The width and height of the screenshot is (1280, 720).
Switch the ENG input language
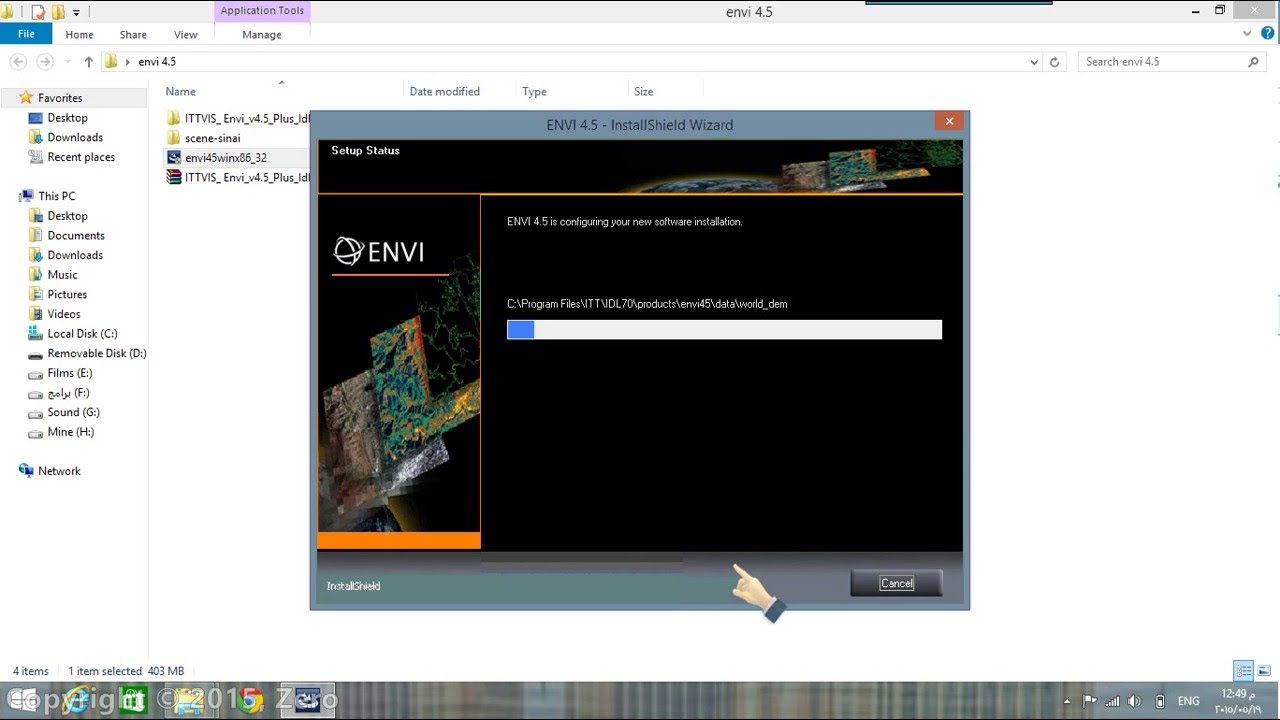point(1189,701)
